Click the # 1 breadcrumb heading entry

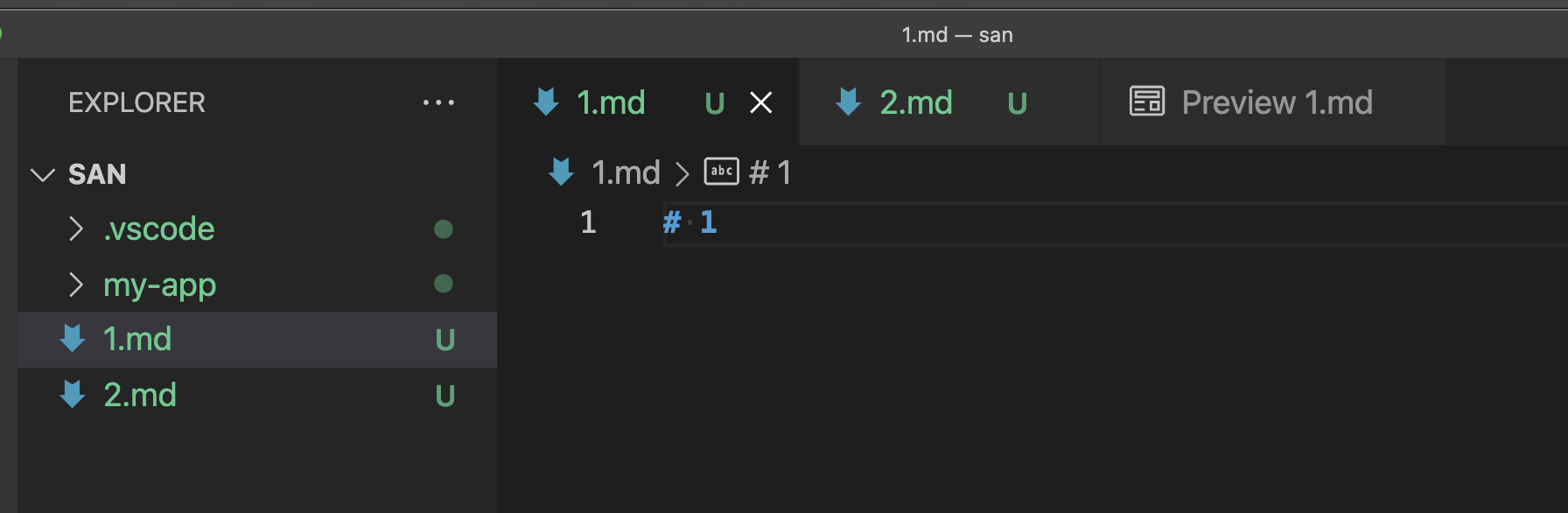pyautogui.click(x=770, y=172)
